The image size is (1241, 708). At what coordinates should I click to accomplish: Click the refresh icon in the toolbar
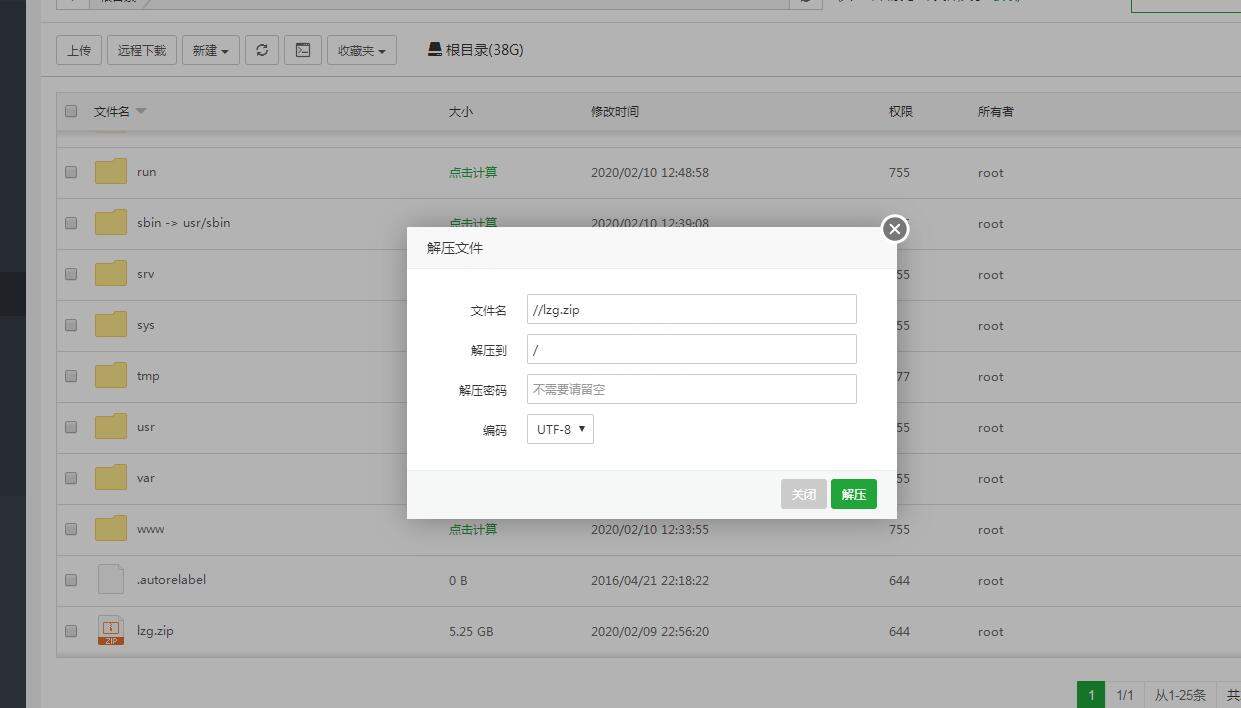[262, 50]
